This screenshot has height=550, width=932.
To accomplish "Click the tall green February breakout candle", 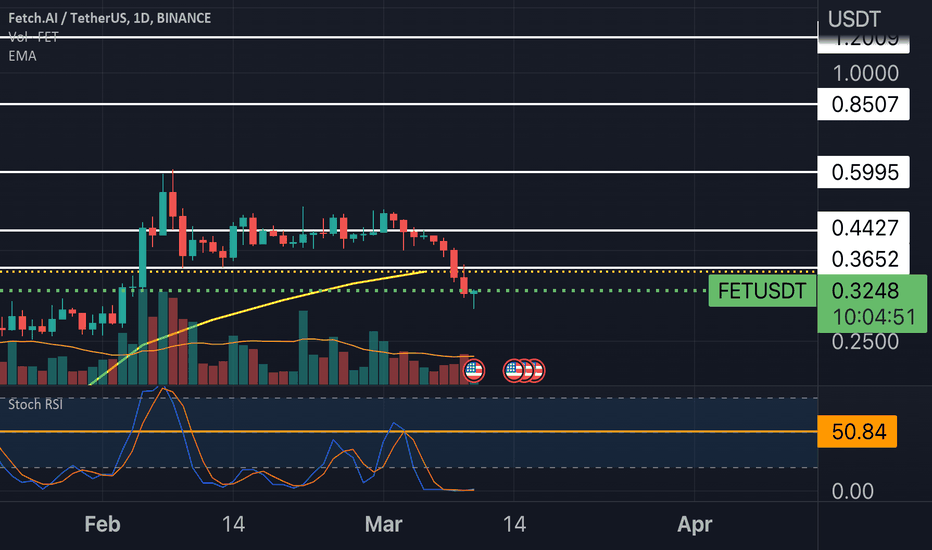I will click(143, 256).
